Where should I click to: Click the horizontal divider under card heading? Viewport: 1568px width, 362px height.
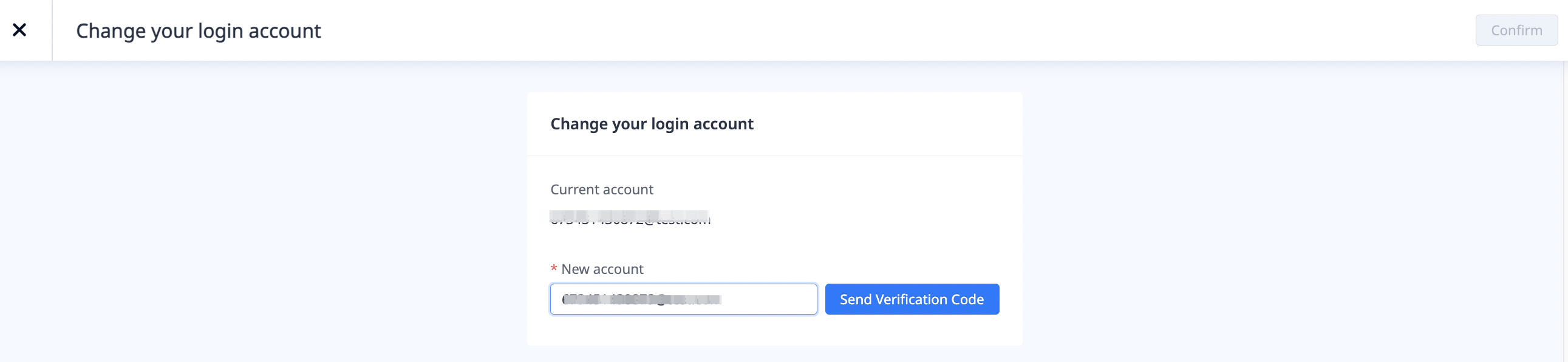(774, 155)
